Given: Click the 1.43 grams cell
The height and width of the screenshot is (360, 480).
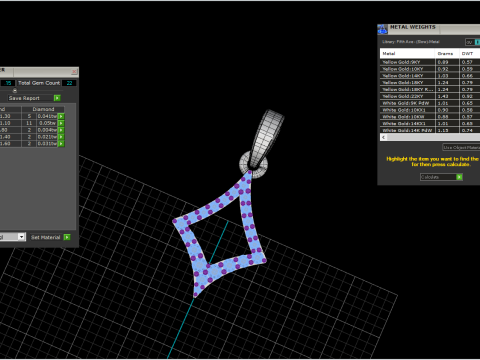Looking at the screenshot, I should point(447,96).
